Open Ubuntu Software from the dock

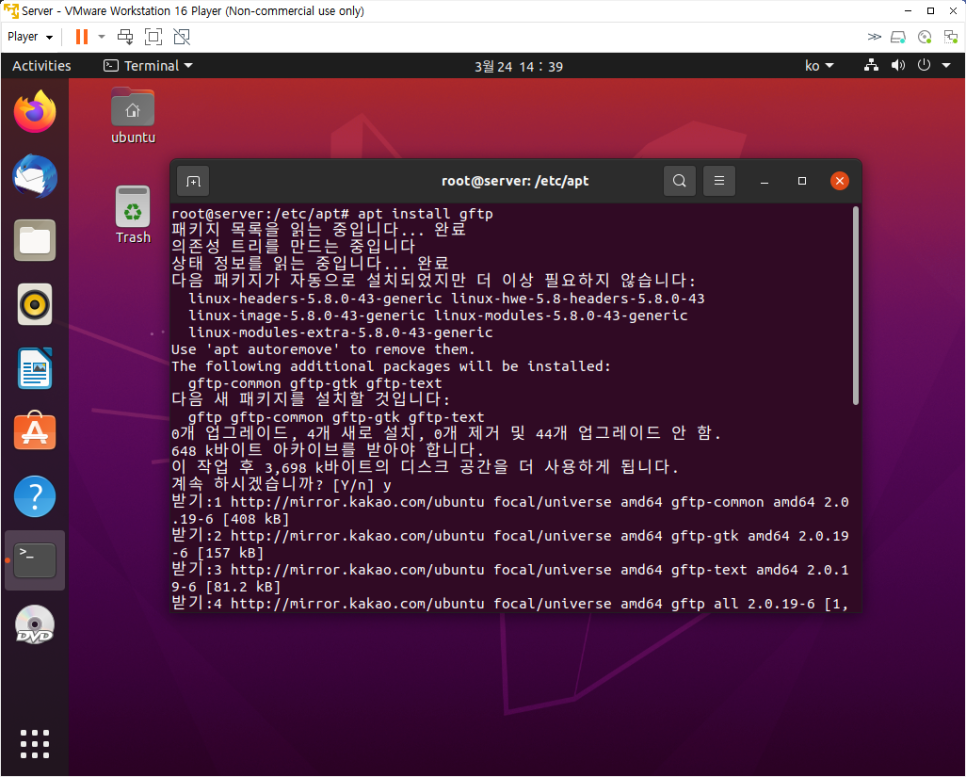(35, 431)
